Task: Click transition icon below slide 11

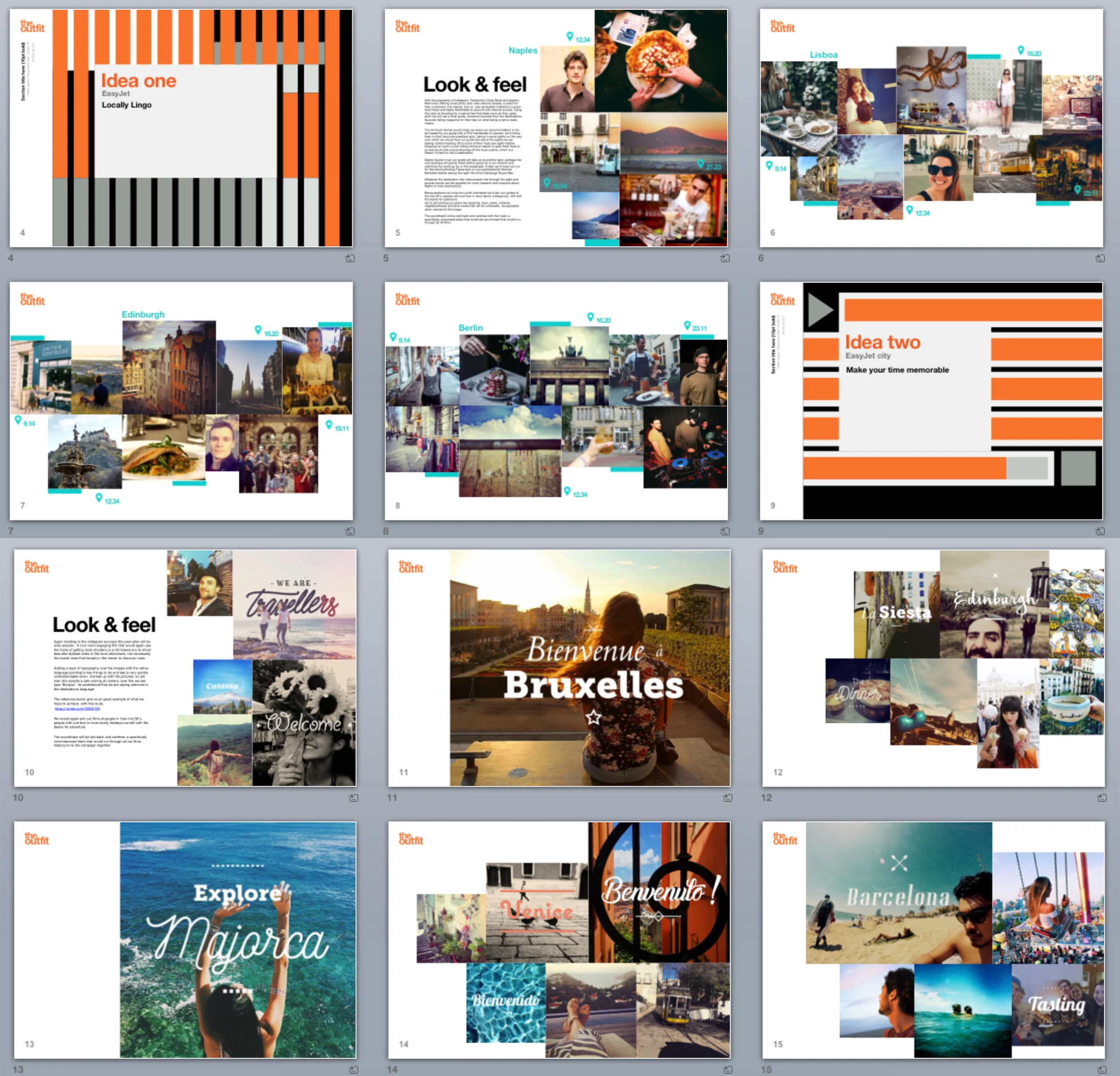Action: 728,798
